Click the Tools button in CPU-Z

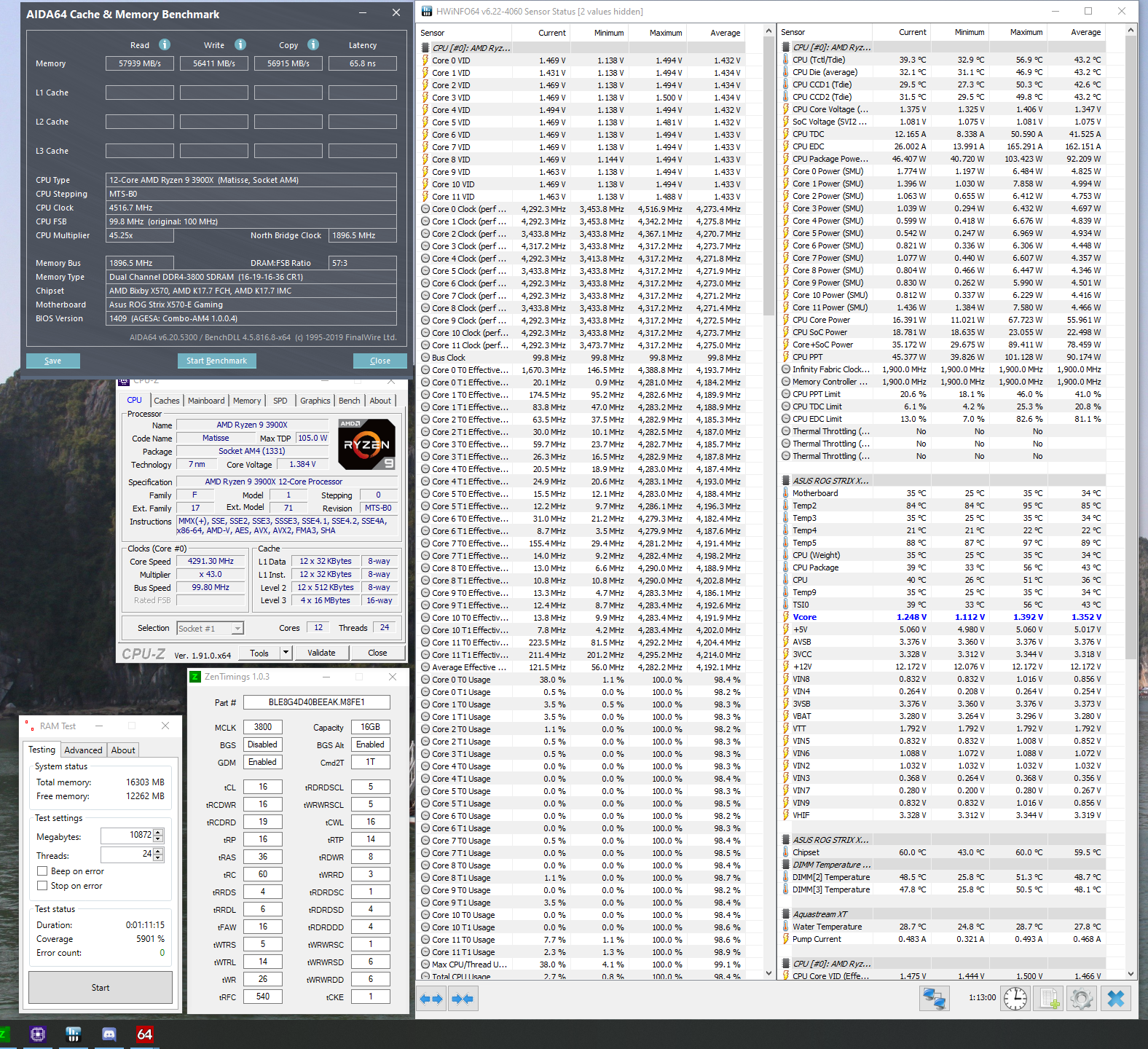coord(259,653)
